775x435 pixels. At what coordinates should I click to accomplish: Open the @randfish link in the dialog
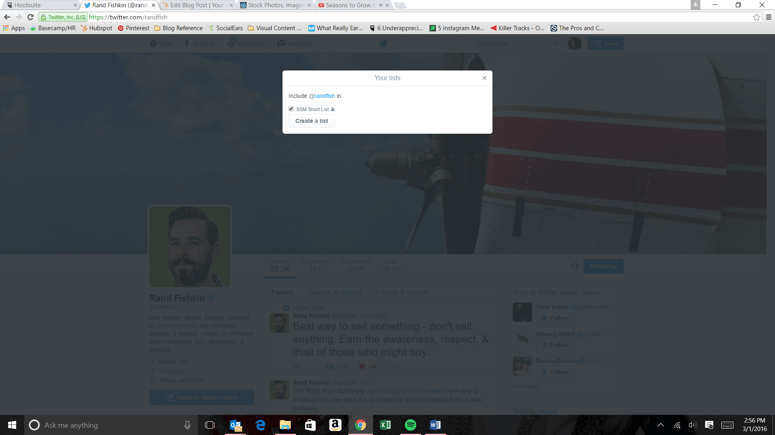click(x=322, y=96)
